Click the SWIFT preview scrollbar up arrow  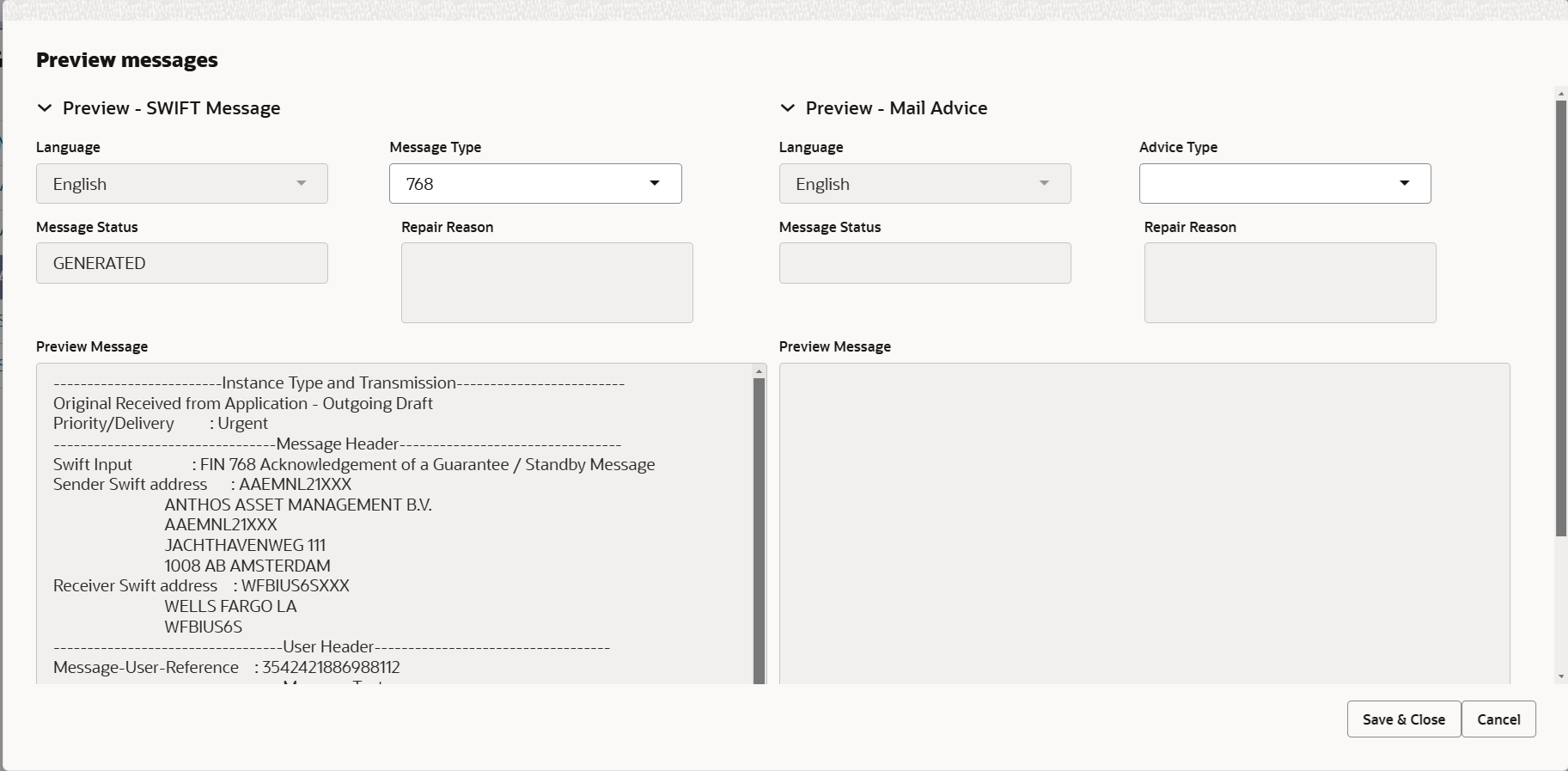[759, 371]
